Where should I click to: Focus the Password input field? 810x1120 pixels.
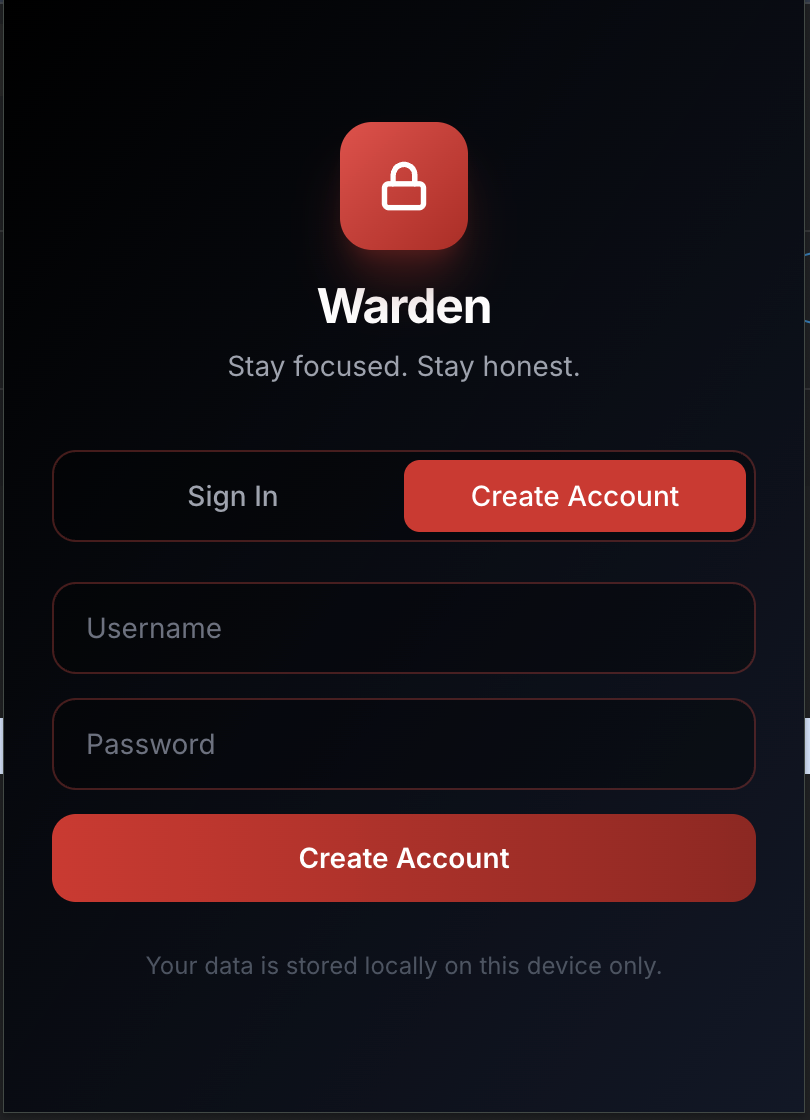404,744
